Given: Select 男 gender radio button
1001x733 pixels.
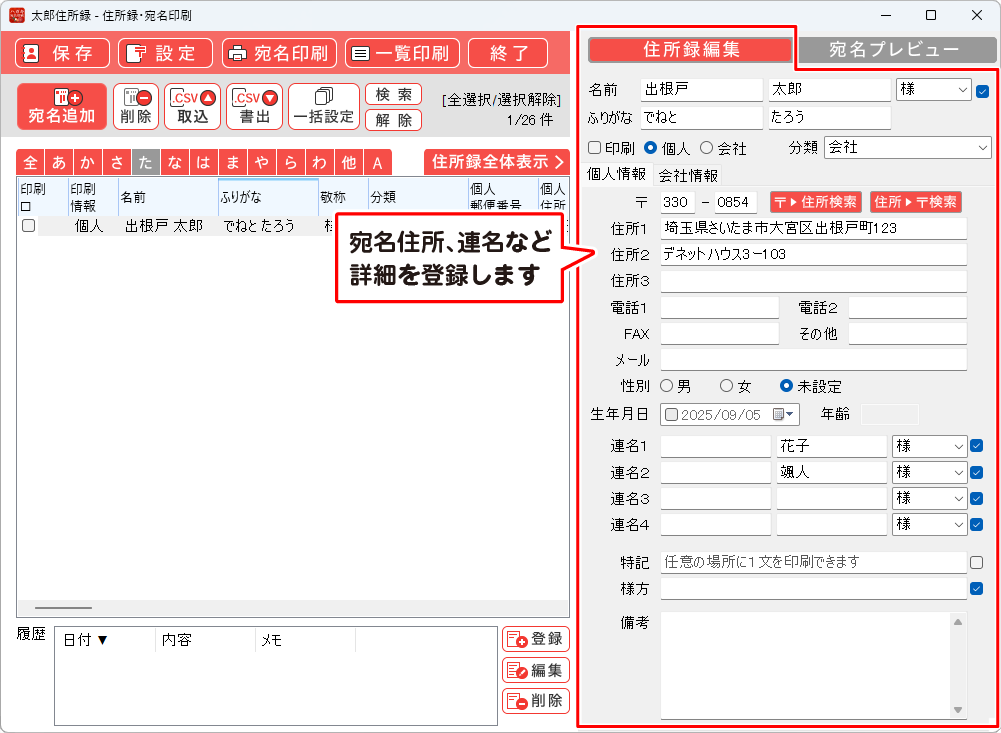Looking at the screenshot, I should coord(667,386).
